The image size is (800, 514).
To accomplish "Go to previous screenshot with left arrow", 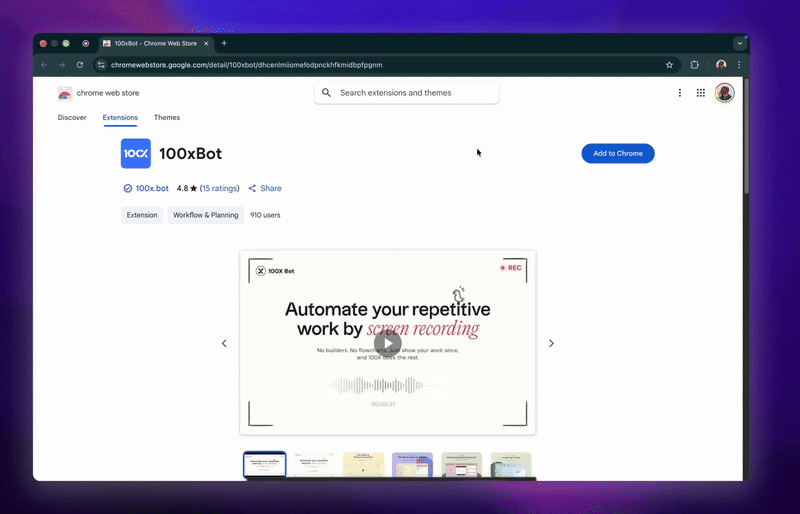I will point(224,344).
